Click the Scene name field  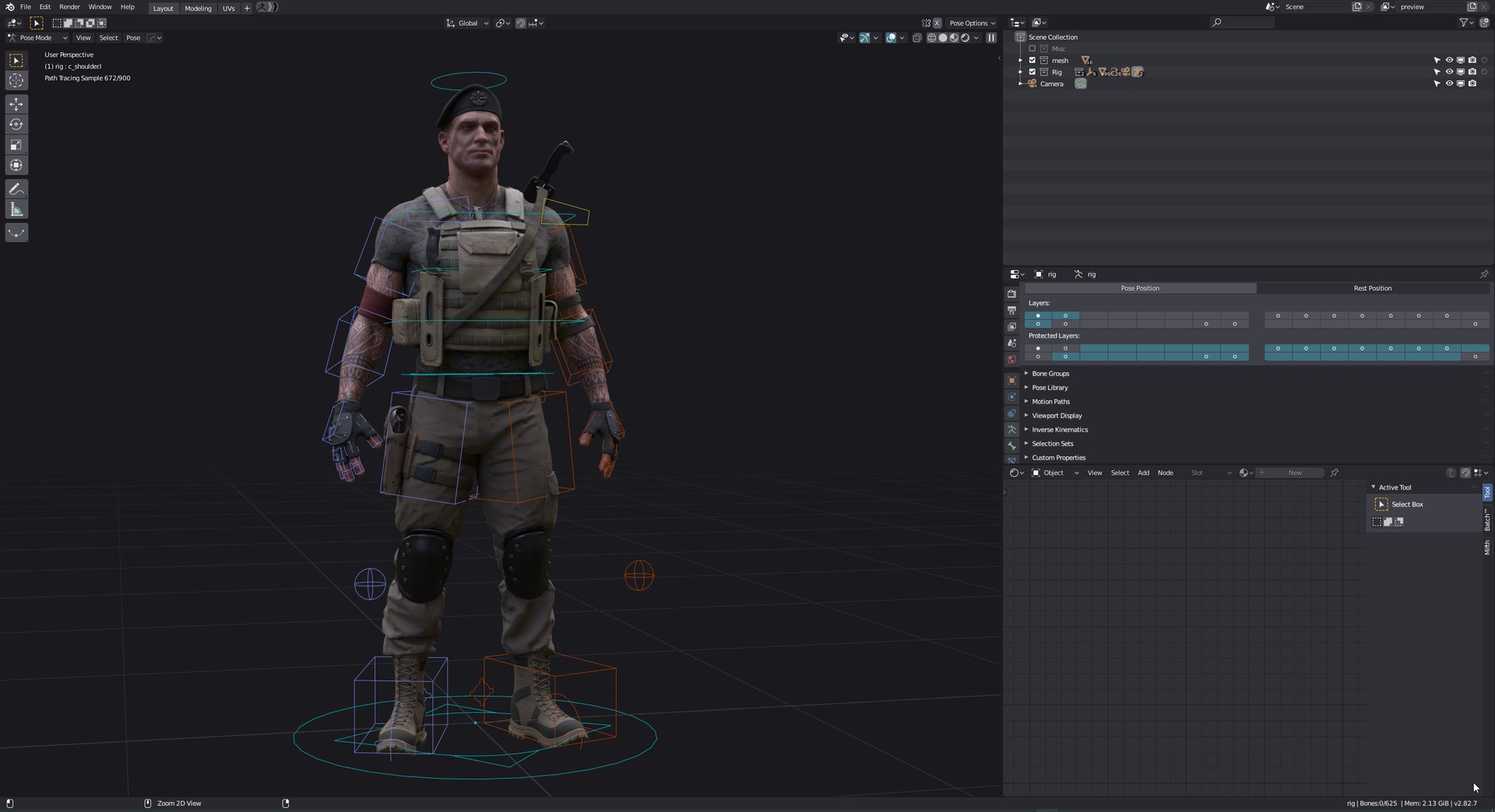coord(1317,7)
